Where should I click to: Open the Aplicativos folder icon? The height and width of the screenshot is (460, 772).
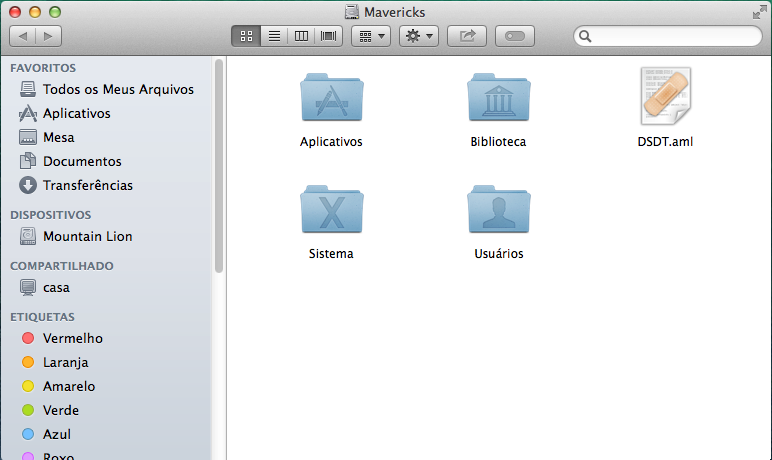(x=331, y=100)
